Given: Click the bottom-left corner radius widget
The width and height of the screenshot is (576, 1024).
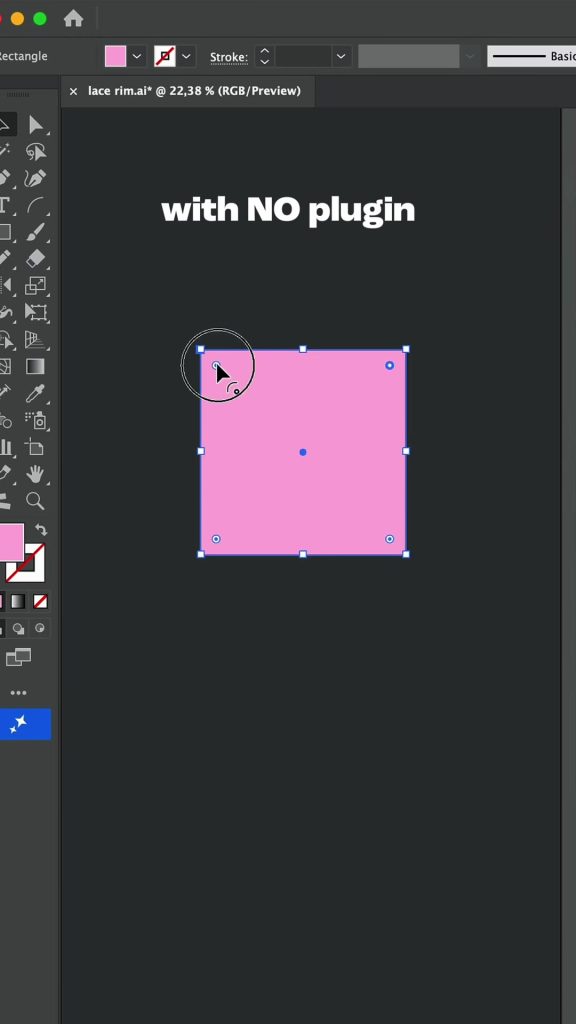Looking at the screenshot, I should click(x=216, y=539).
